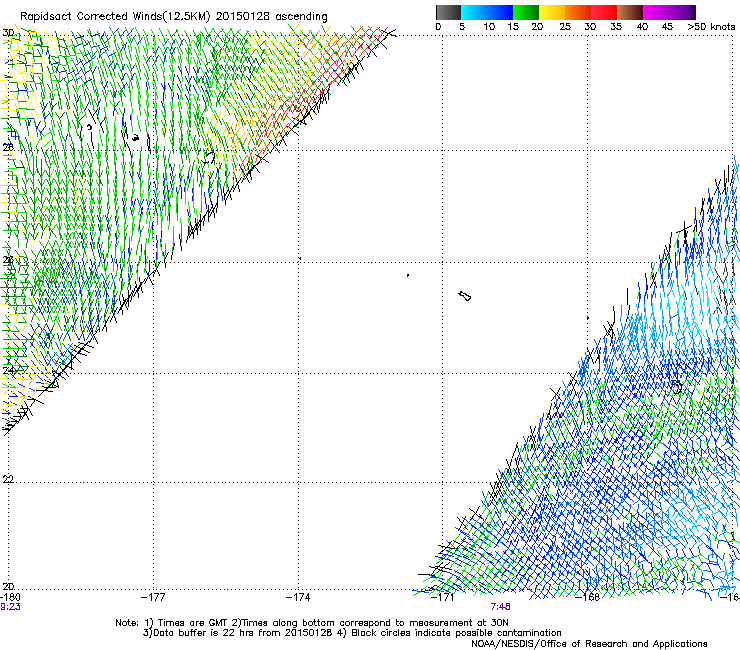Click the green 15-20 knots legend color
740x650 pixels.
coord(526,12)
